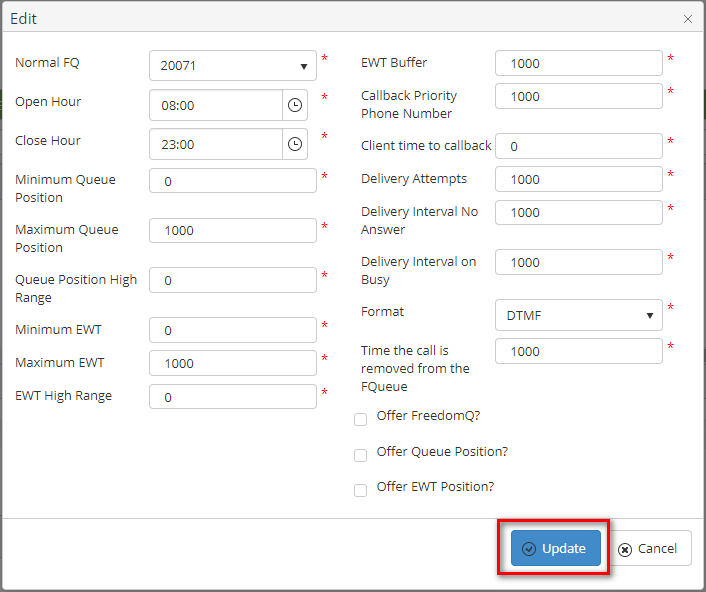The width and height of the screenshot is (706, 592).
Task: Enable the Offer FreedomQ? checkbox
Action: [x=361, y=419]
